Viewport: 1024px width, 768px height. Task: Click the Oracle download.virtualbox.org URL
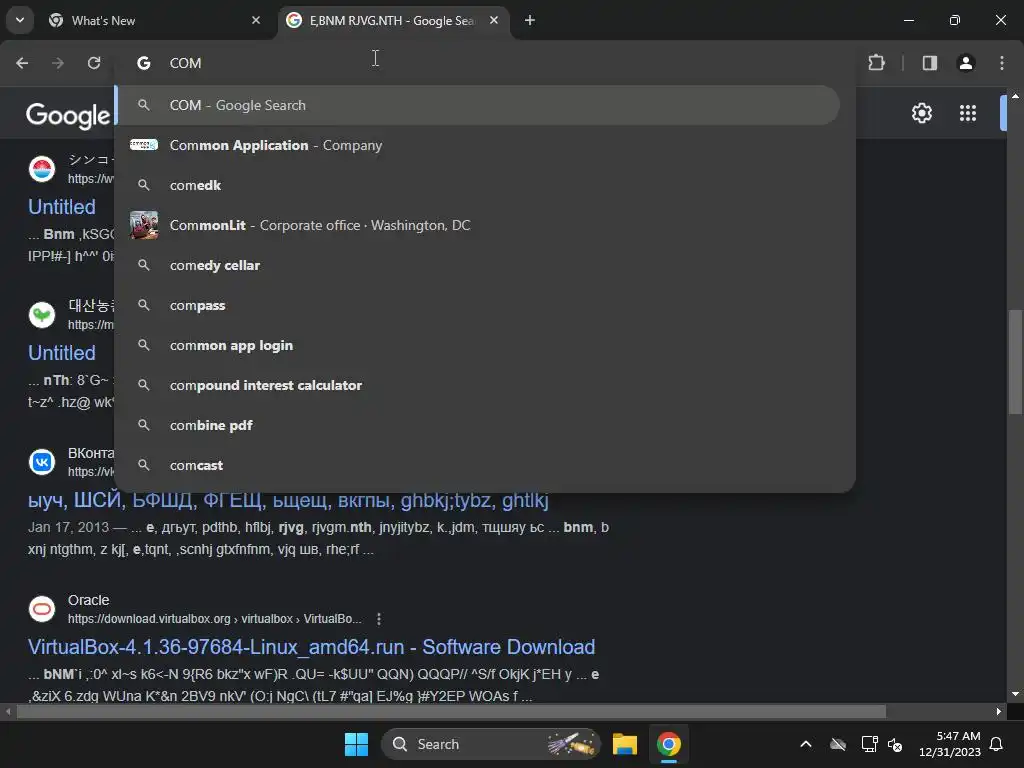click(214, 618)
